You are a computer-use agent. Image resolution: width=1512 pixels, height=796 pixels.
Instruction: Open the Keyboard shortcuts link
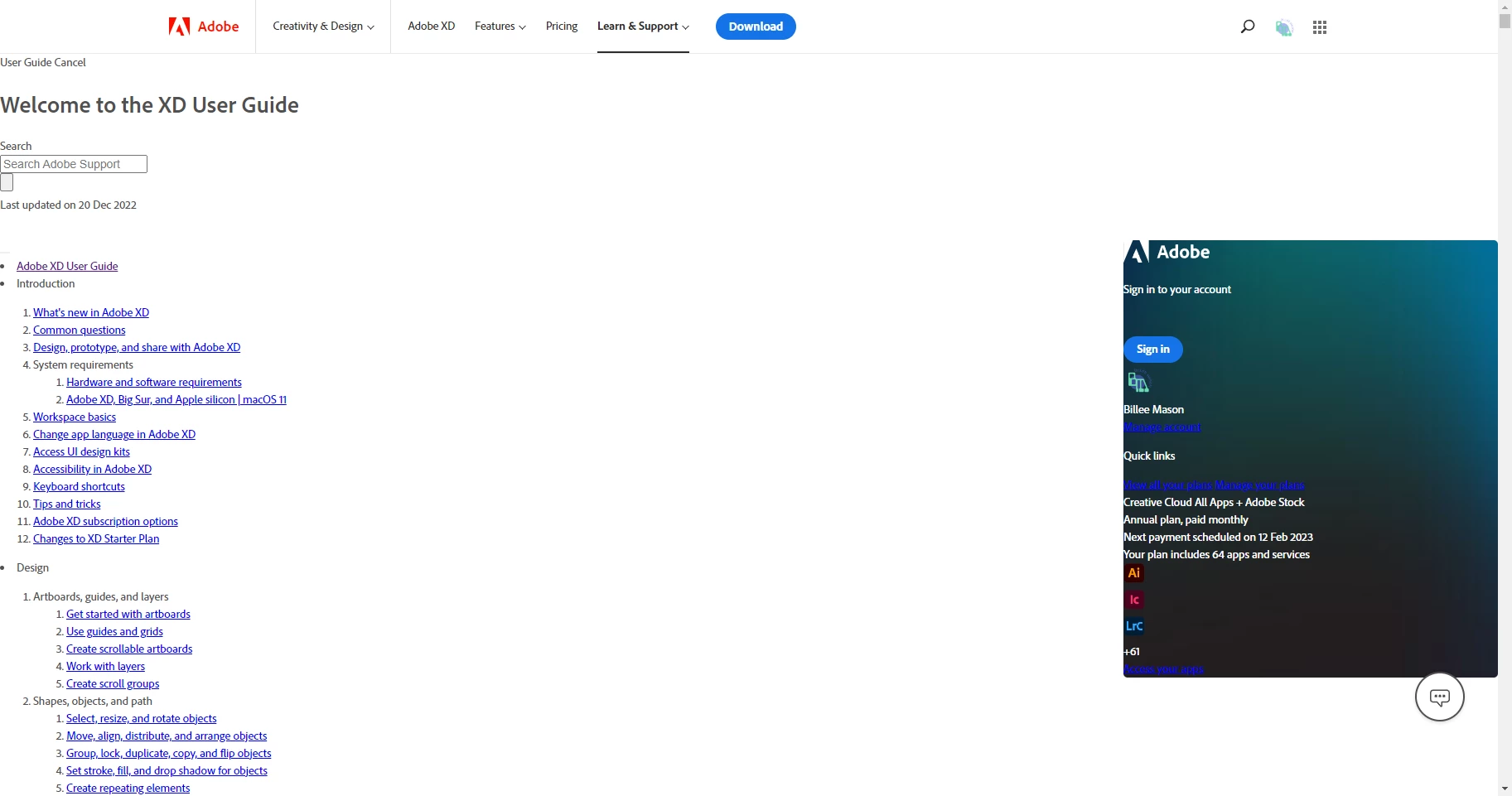click(x=79, y=486)
